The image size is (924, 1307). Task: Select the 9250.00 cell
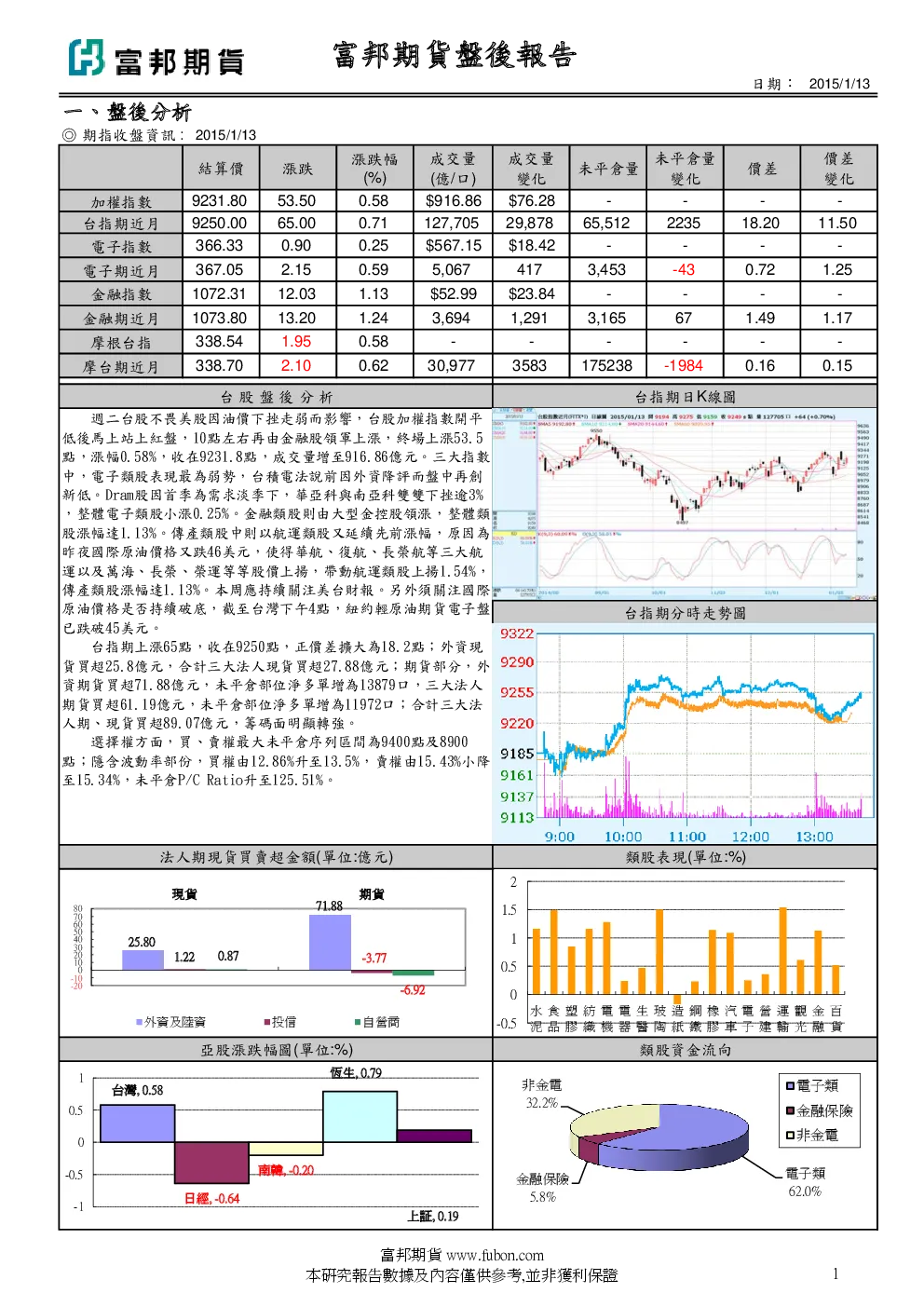click(x=220, y=223)
